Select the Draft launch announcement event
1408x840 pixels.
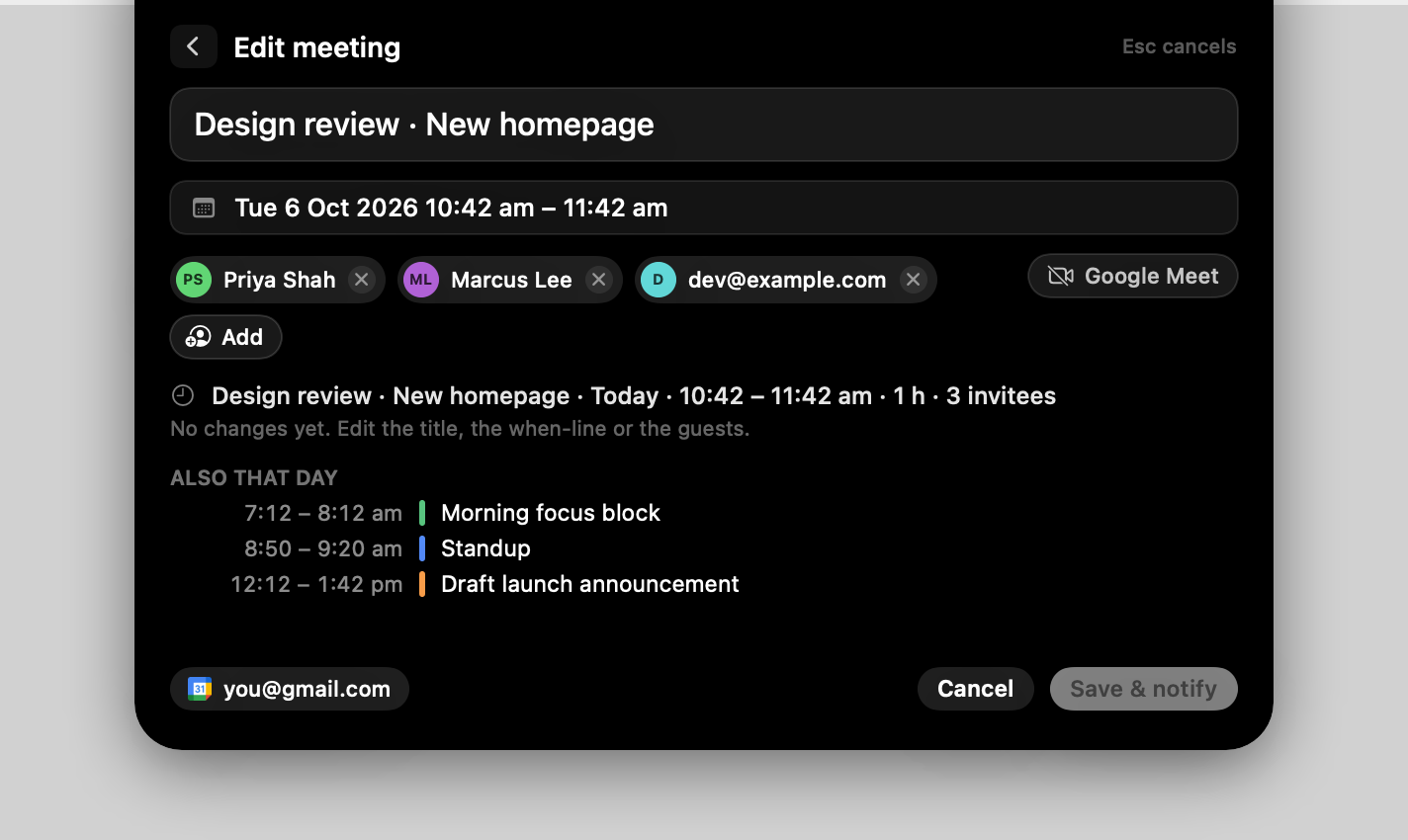coord(590,584)
